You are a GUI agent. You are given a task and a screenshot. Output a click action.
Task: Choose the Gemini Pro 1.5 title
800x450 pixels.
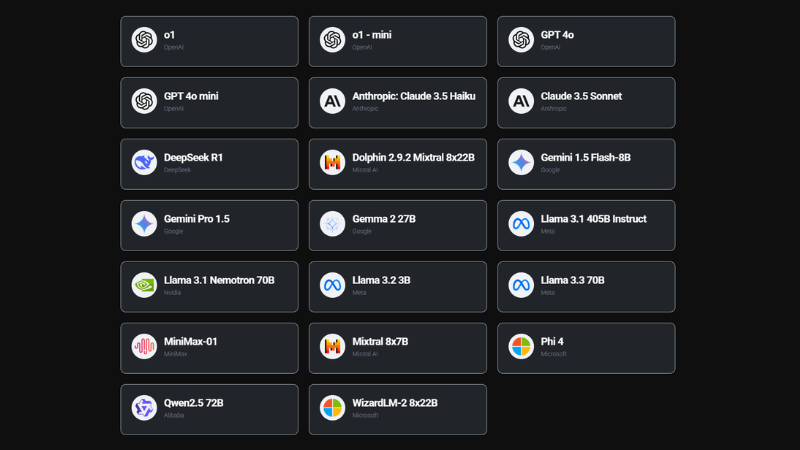(x=196, y=219)
